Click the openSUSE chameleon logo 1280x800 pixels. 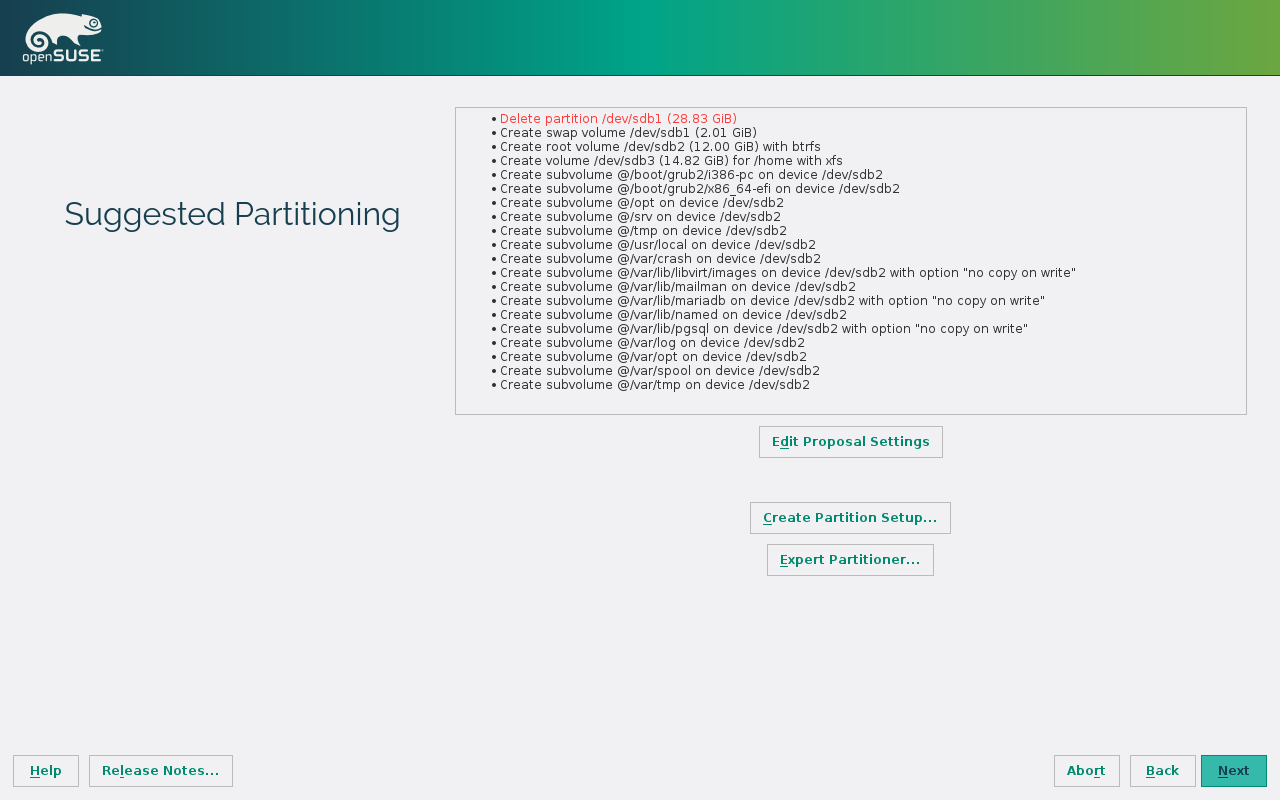click(63, 38)
